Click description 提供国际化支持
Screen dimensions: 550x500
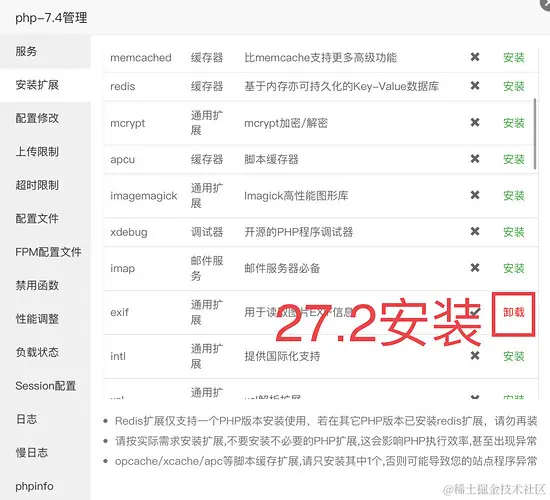point(282,356)
